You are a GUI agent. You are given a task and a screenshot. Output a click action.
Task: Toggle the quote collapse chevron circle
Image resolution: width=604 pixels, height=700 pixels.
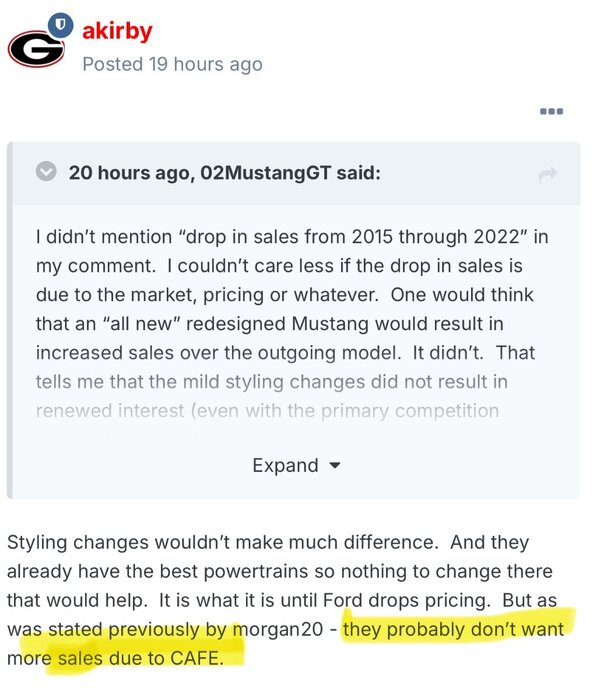pos(46,173)
